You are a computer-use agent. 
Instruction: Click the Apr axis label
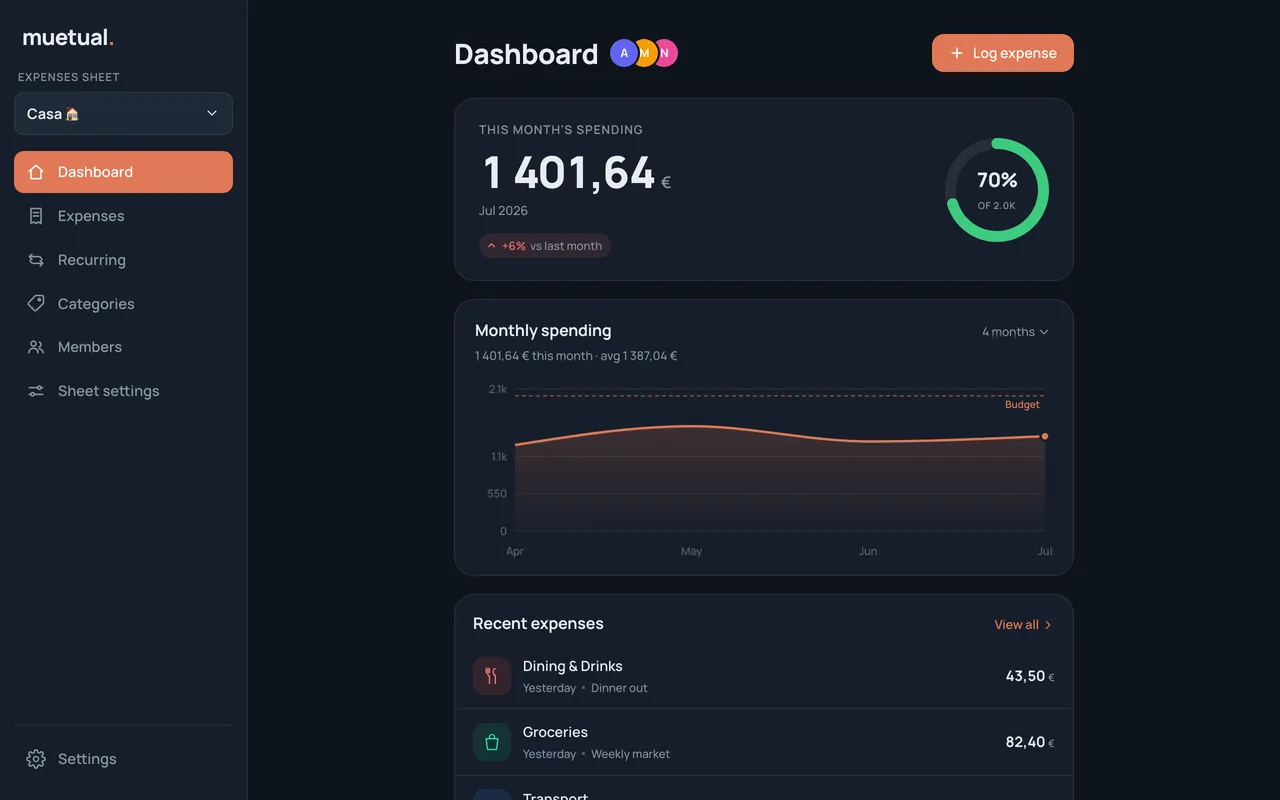[x=515, y=551]
